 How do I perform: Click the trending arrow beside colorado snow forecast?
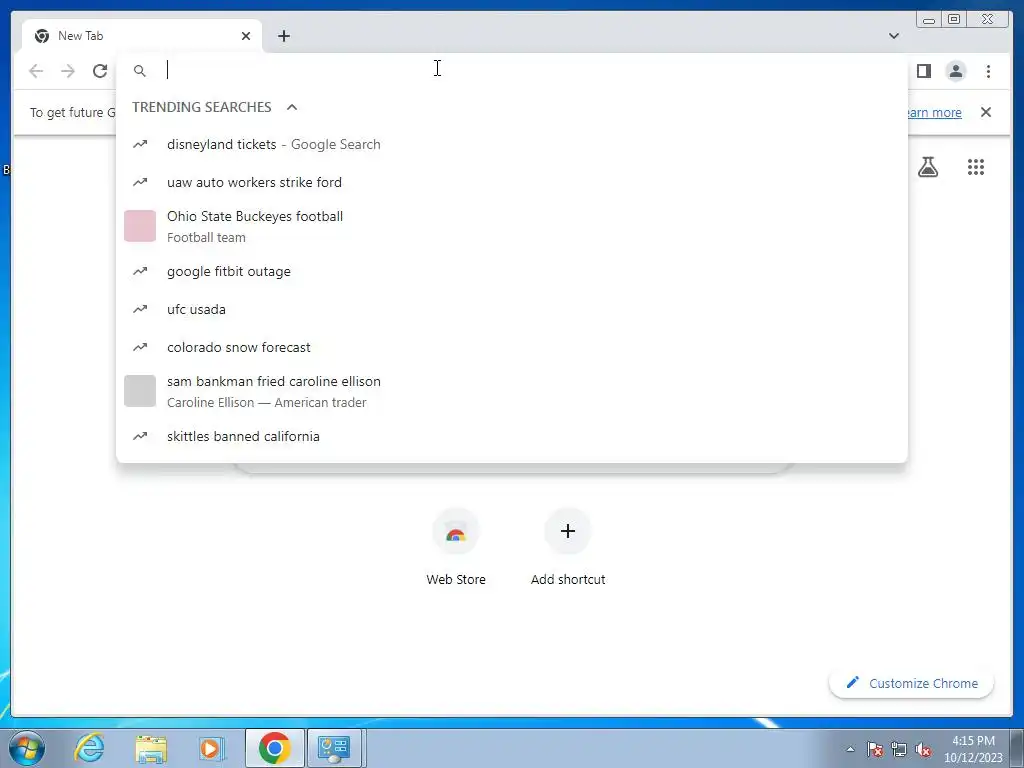coord(140,347)
